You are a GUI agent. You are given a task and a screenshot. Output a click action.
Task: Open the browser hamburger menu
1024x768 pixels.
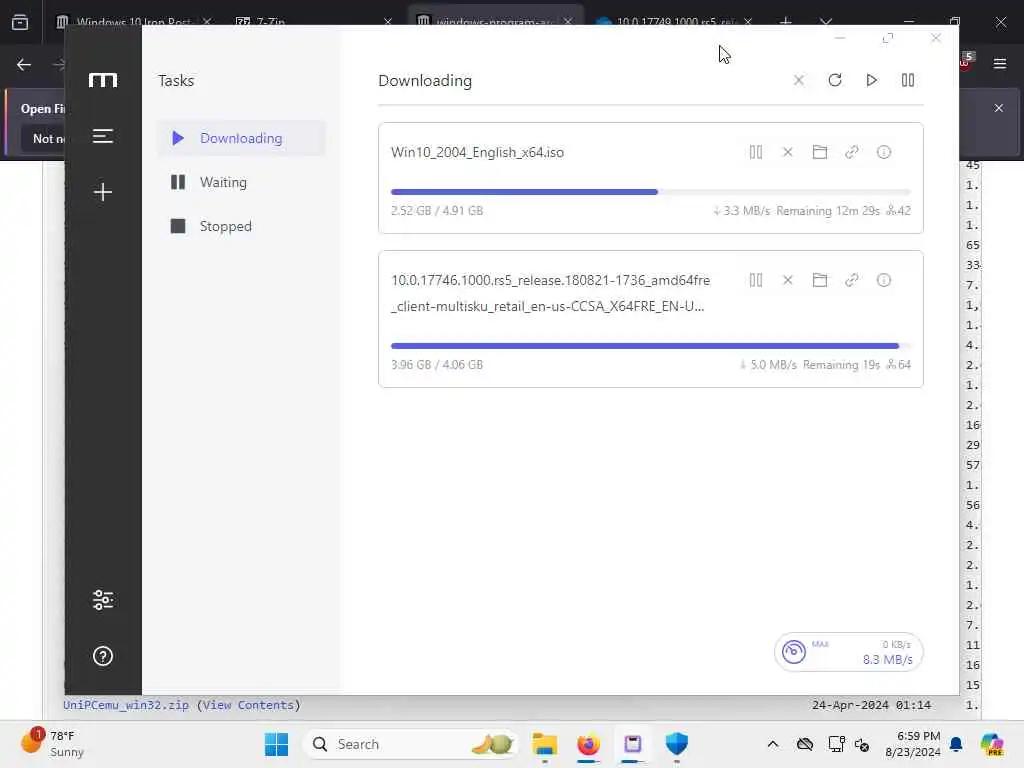(999, 64)
